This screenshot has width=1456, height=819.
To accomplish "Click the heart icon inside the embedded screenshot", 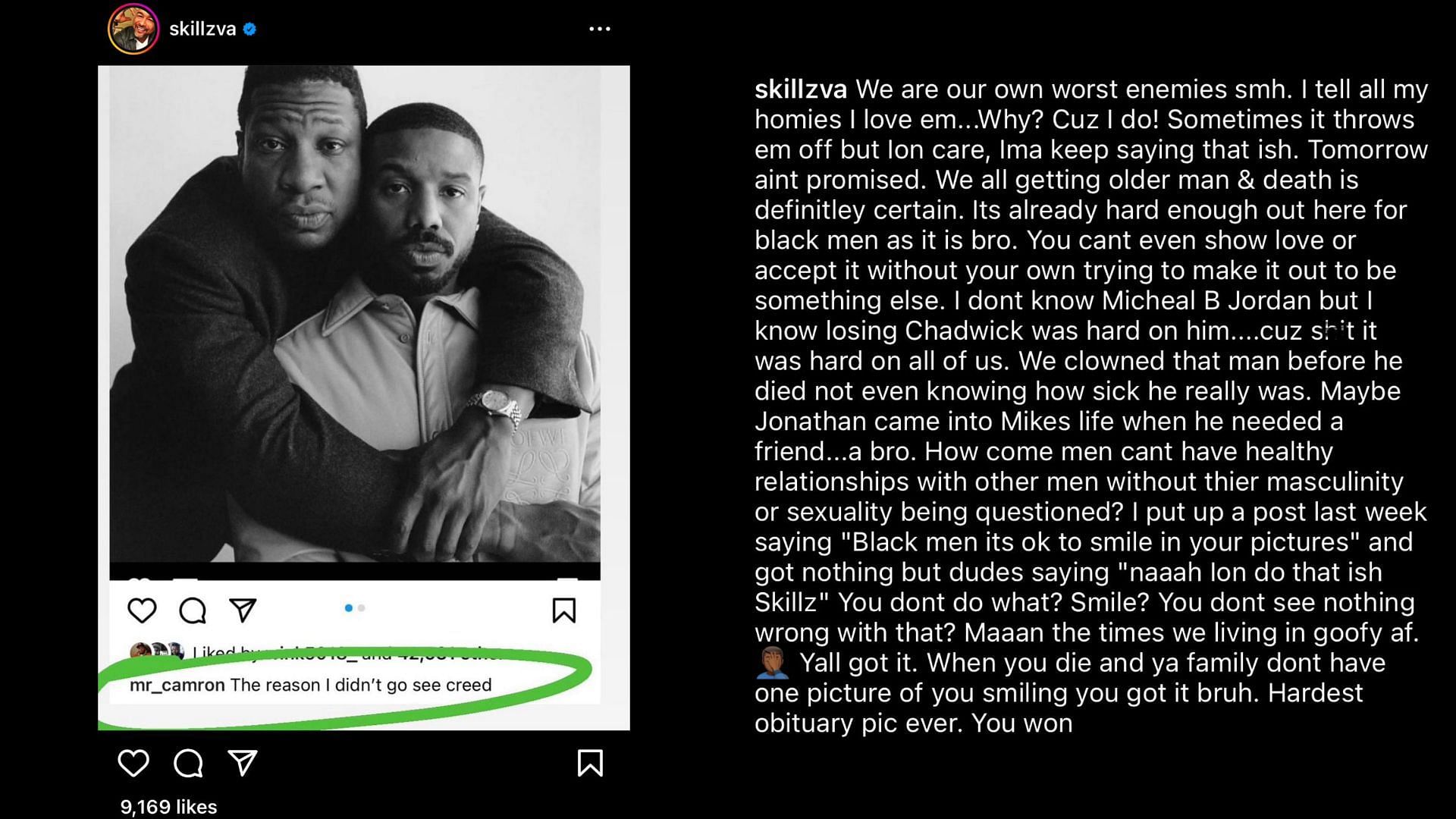I will coord(142,610).
